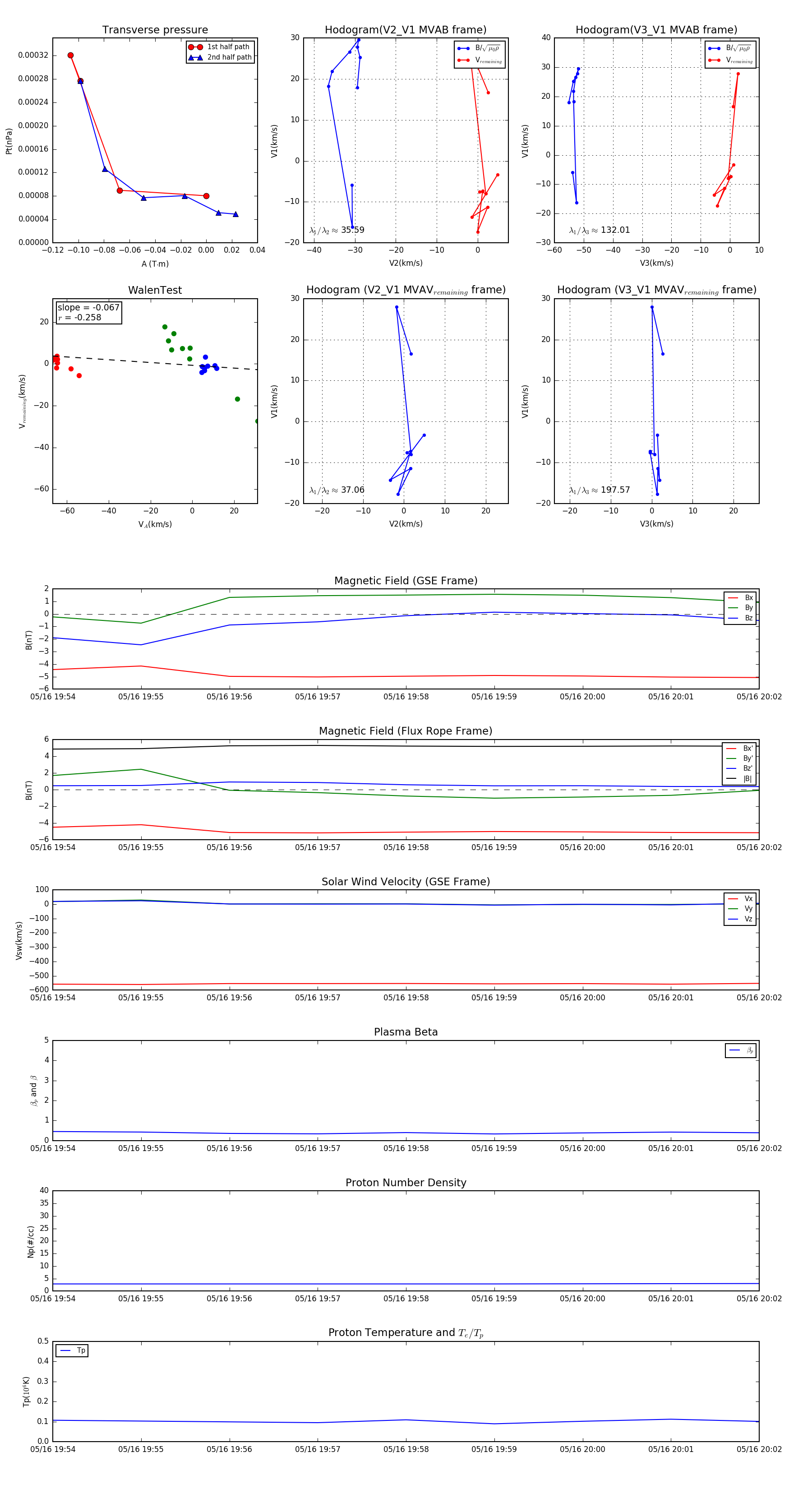Viewport: 812px width, 1489px height.
Task: Select the Vy legend entry
Action: pos(740,909)
